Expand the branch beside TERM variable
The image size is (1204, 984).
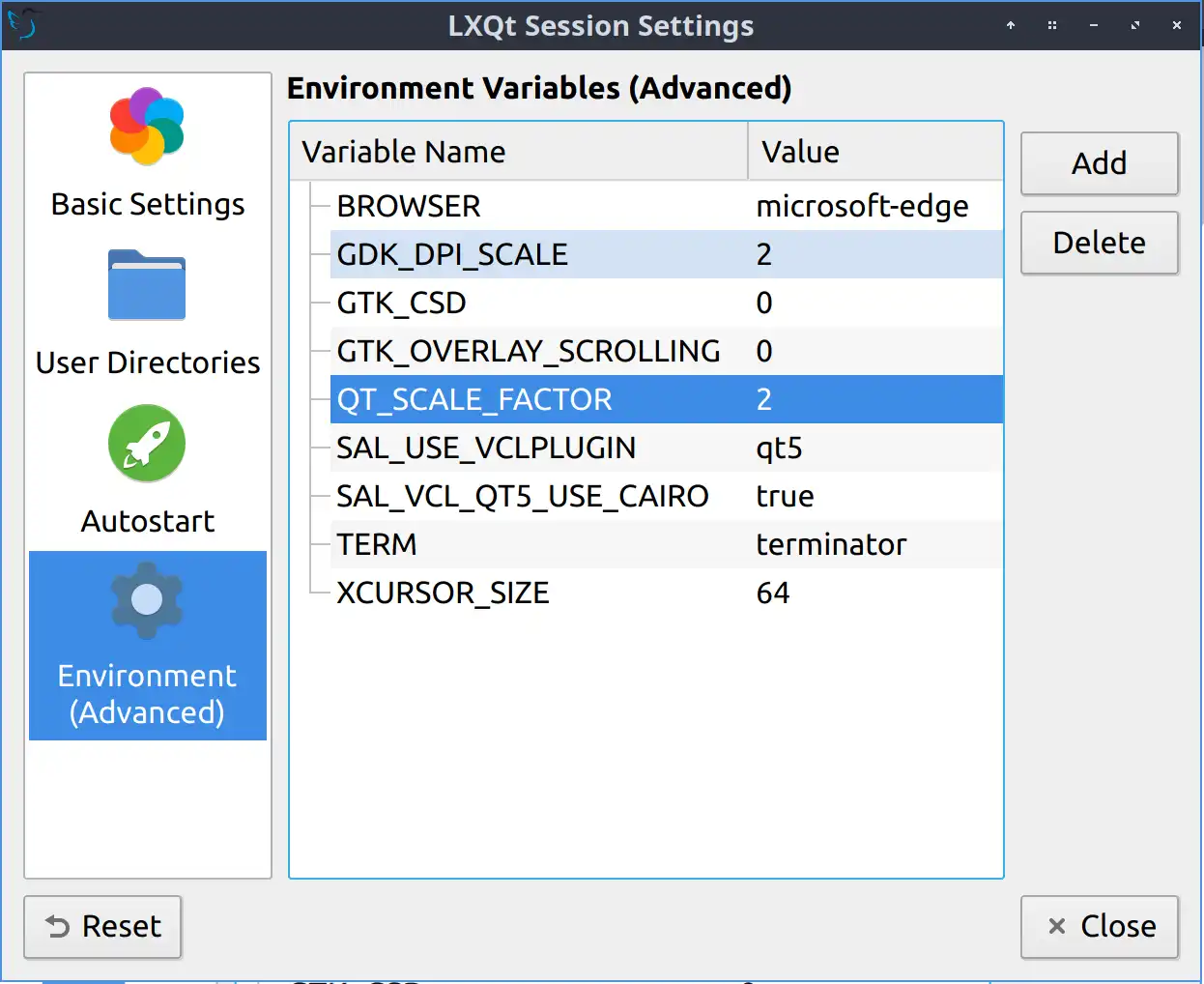(x=319, y=544)
